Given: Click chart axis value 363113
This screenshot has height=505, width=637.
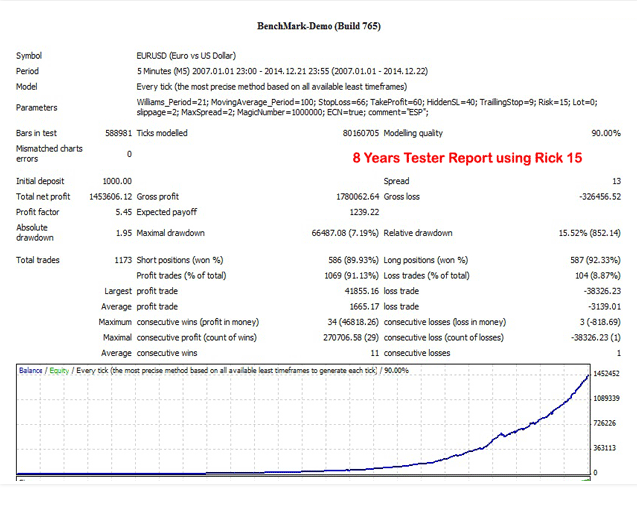Looking at the screenshot, I should (x=605, y=448).
